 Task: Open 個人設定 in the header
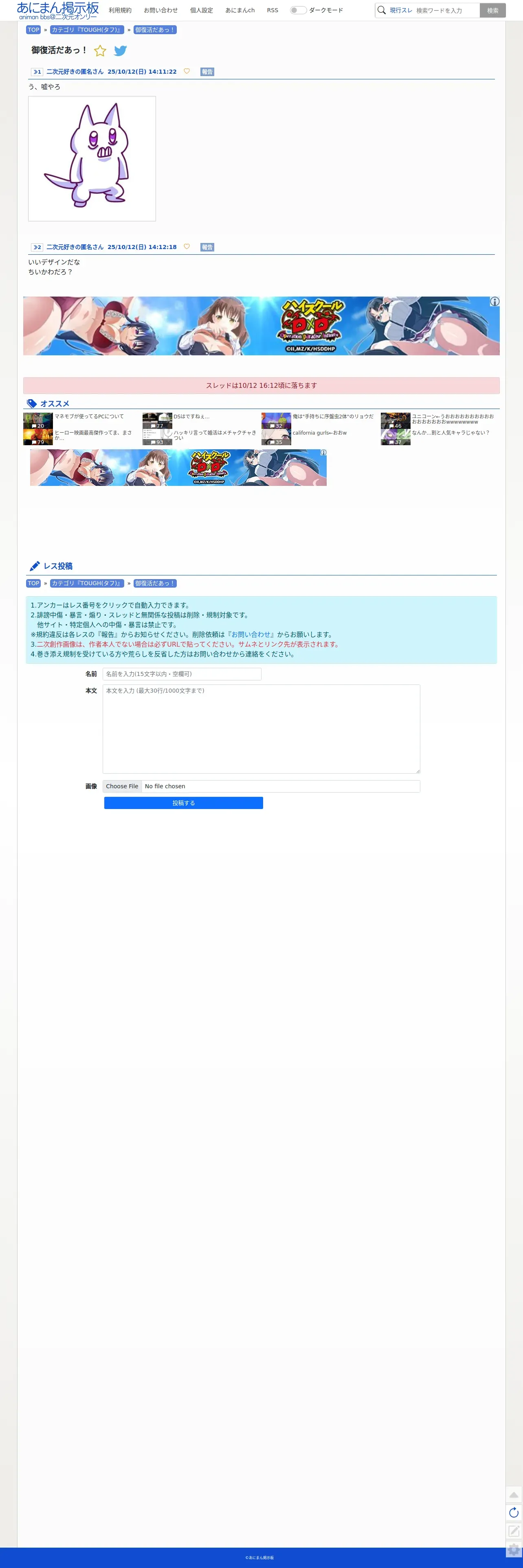[x=202, y=10]
